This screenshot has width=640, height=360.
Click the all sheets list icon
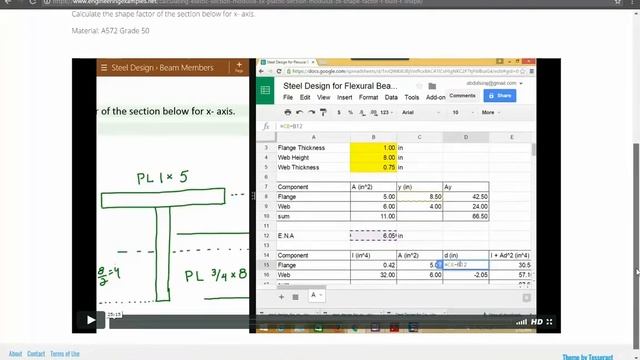[x=296, y=297]
